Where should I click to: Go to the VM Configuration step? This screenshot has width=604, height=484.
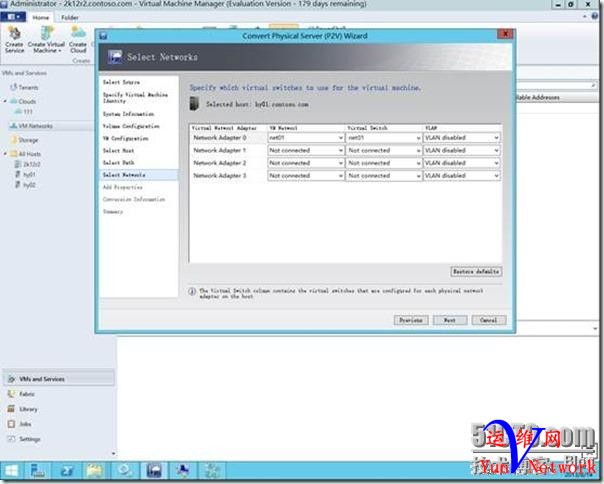125,138
